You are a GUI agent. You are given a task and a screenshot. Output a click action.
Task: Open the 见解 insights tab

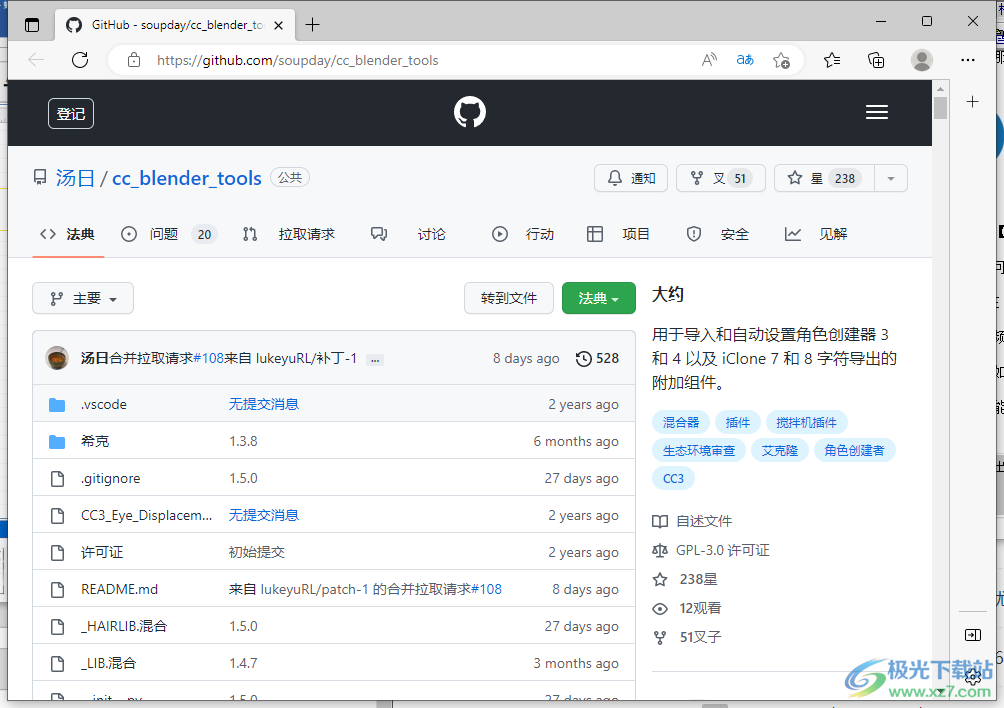point(816,234)
